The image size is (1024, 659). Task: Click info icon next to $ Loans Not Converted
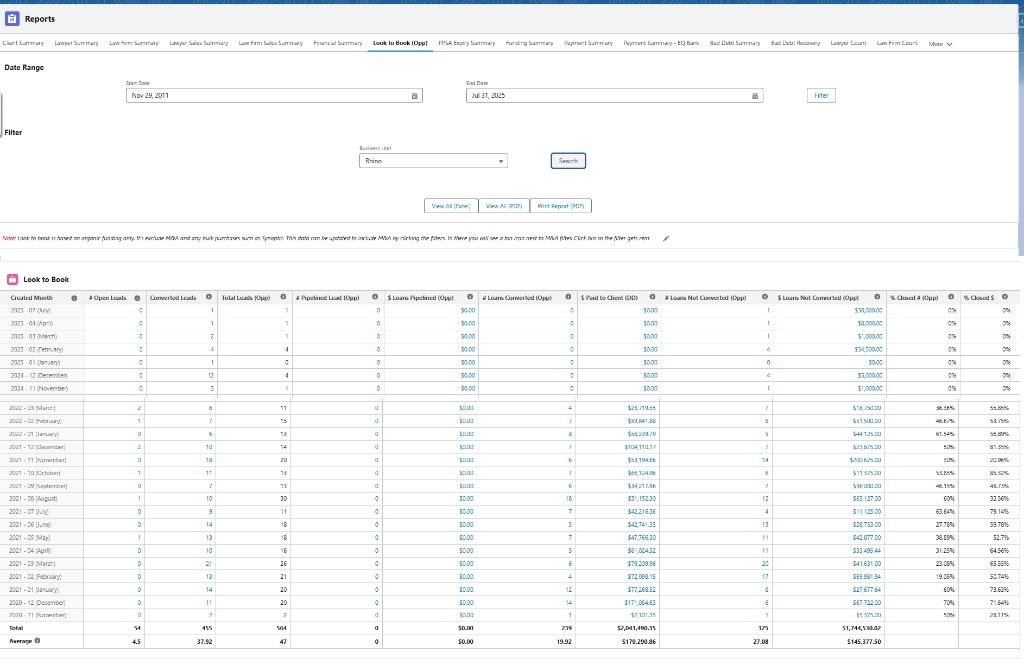(877, 297)
